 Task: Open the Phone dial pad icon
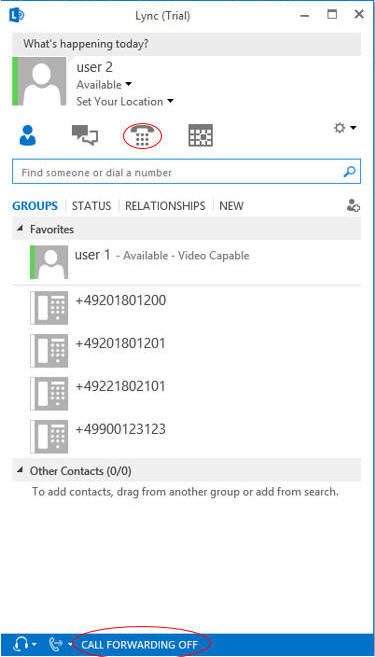[x=142, y=136]
